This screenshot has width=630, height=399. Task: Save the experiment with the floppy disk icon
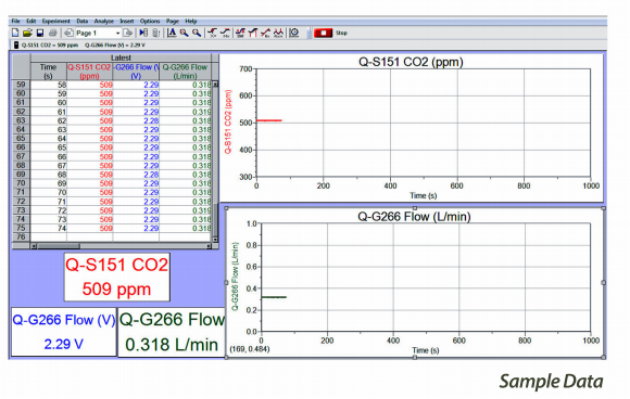coord(40,33)
